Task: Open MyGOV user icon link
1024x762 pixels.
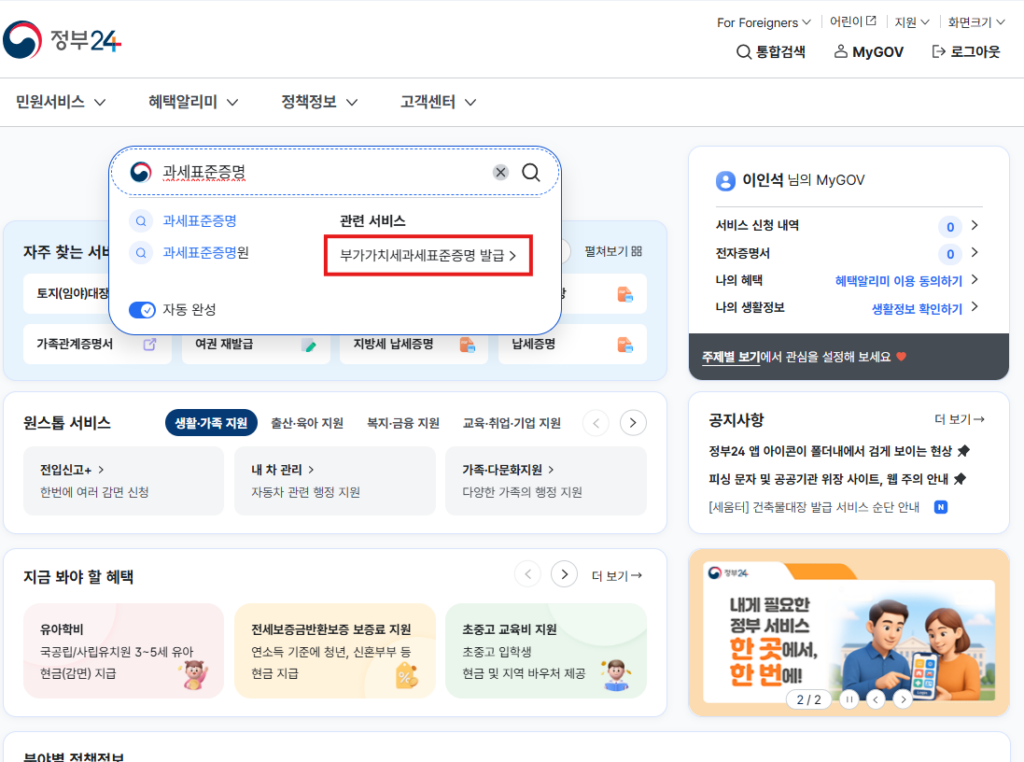Action: point(841,52)
